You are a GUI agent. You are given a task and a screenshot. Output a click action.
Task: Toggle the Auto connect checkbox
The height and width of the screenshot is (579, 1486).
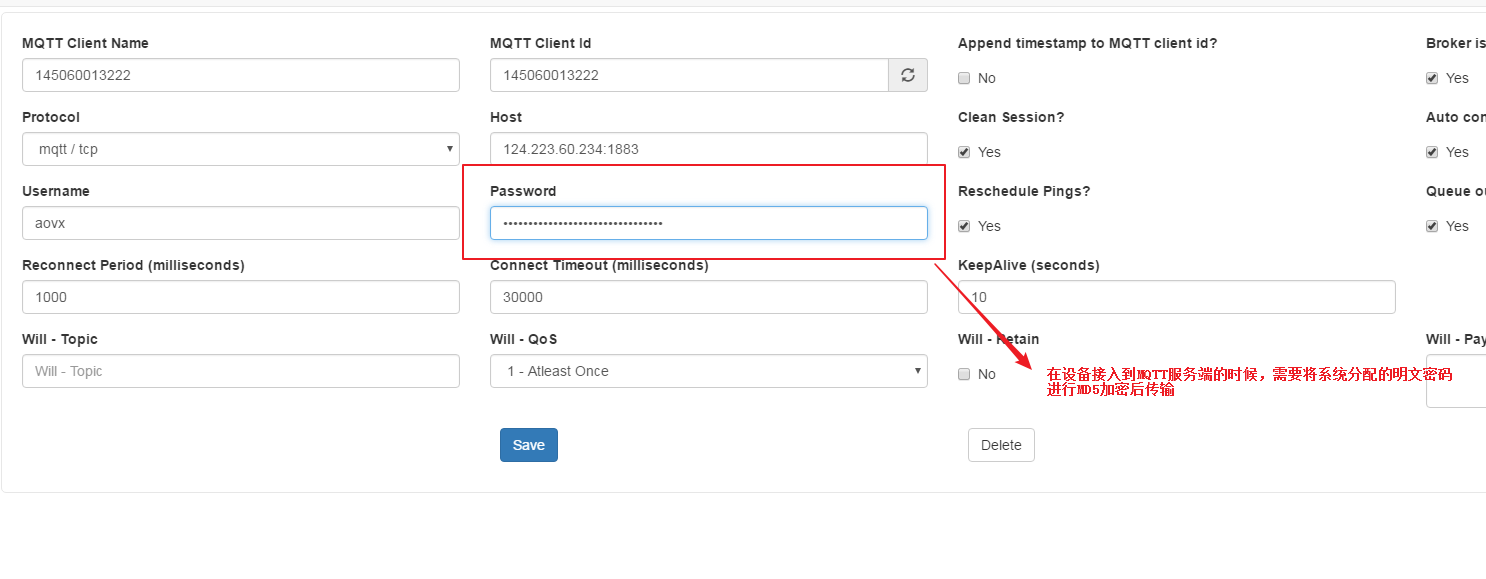pyautogui.click(x=1432, y=152)
